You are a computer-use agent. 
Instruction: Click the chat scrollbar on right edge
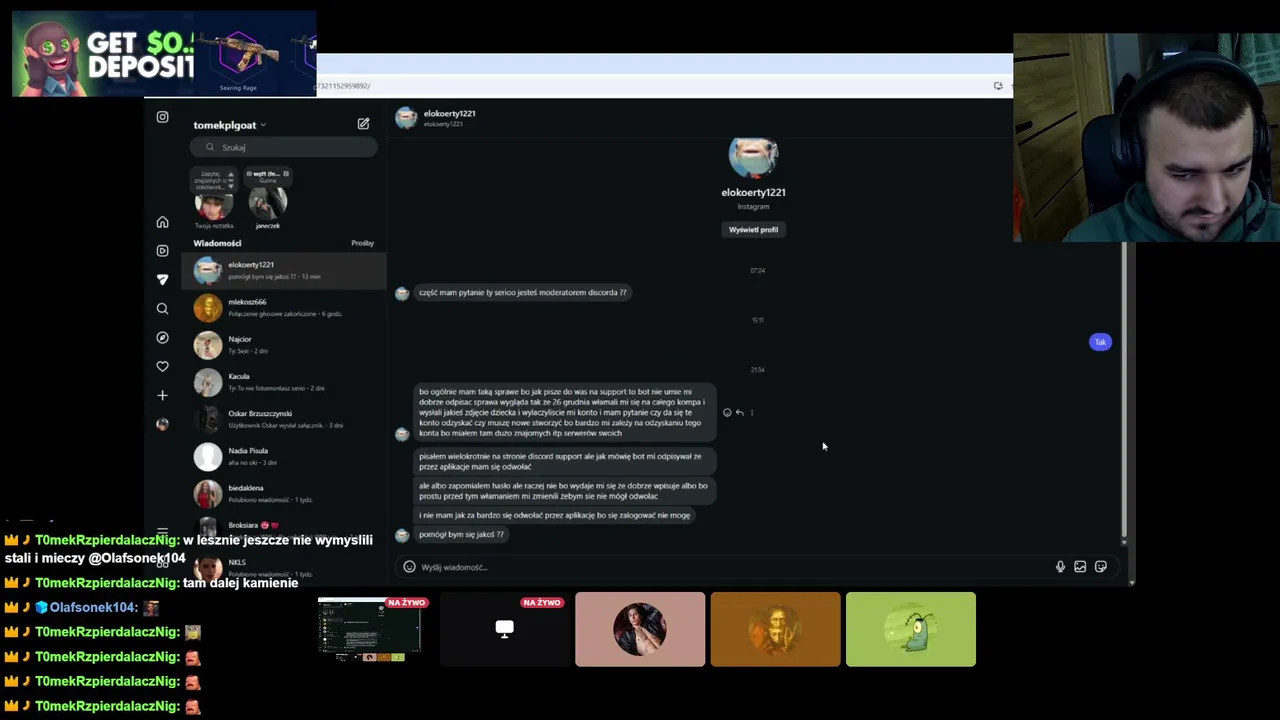[1124, 390]
